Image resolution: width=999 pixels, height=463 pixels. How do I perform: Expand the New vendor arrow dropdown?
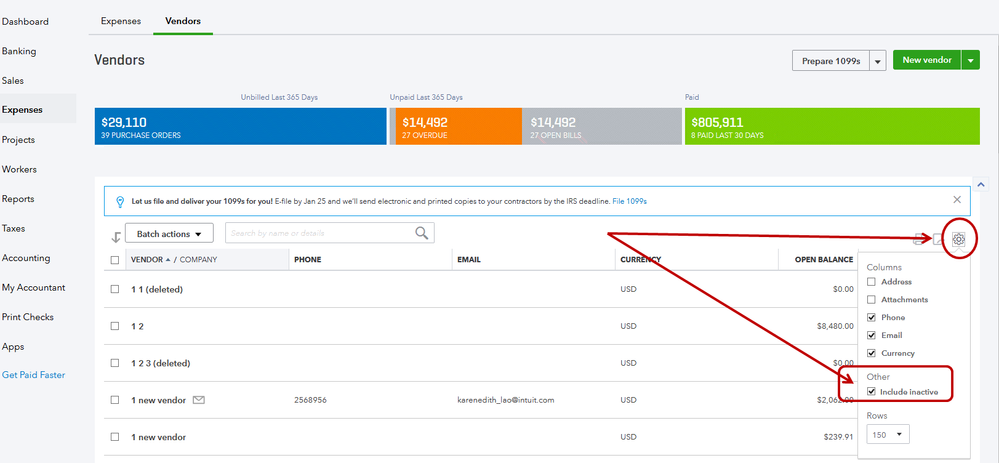[x=970, y=61]
